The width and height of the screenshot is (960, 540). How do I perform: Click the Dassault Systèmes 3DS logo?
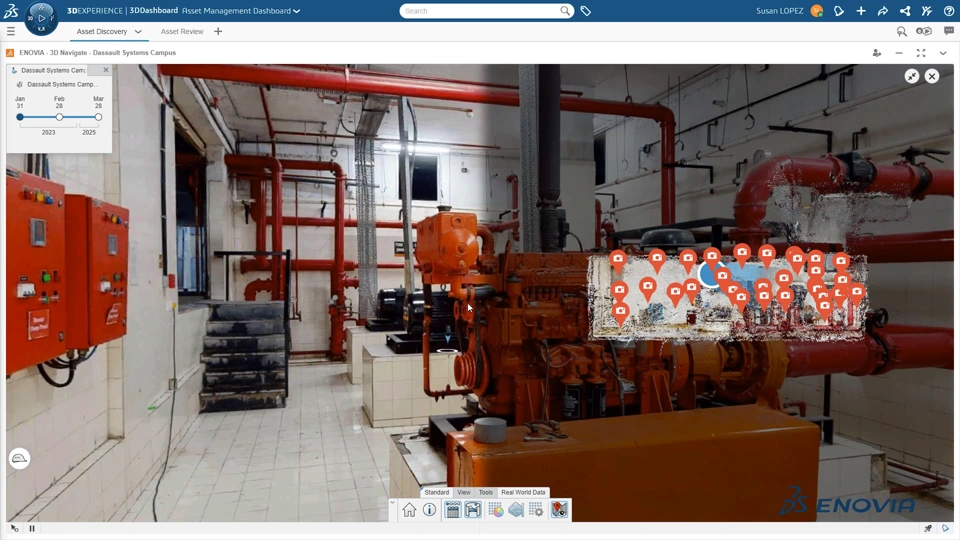[10, 10]
